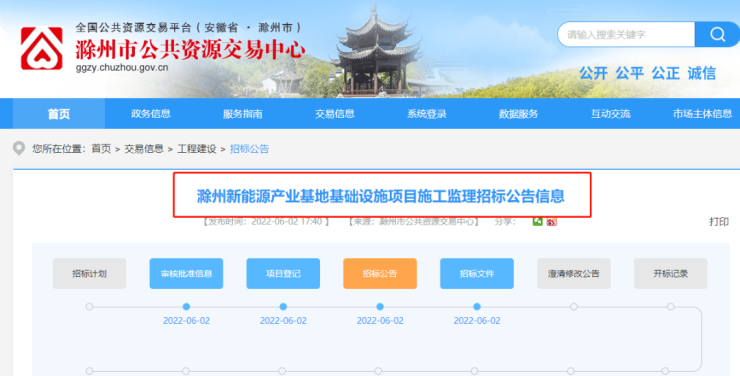Click the empty timeline dot under 招标计划

(89, 307)
